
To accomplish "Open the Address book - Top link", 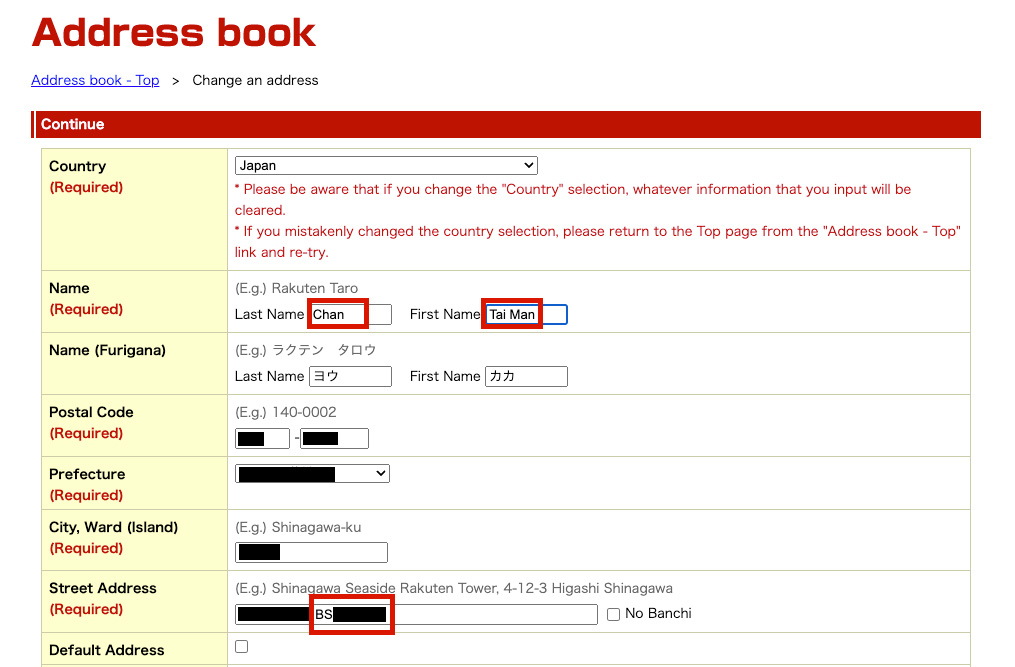I will coord(95,80).
